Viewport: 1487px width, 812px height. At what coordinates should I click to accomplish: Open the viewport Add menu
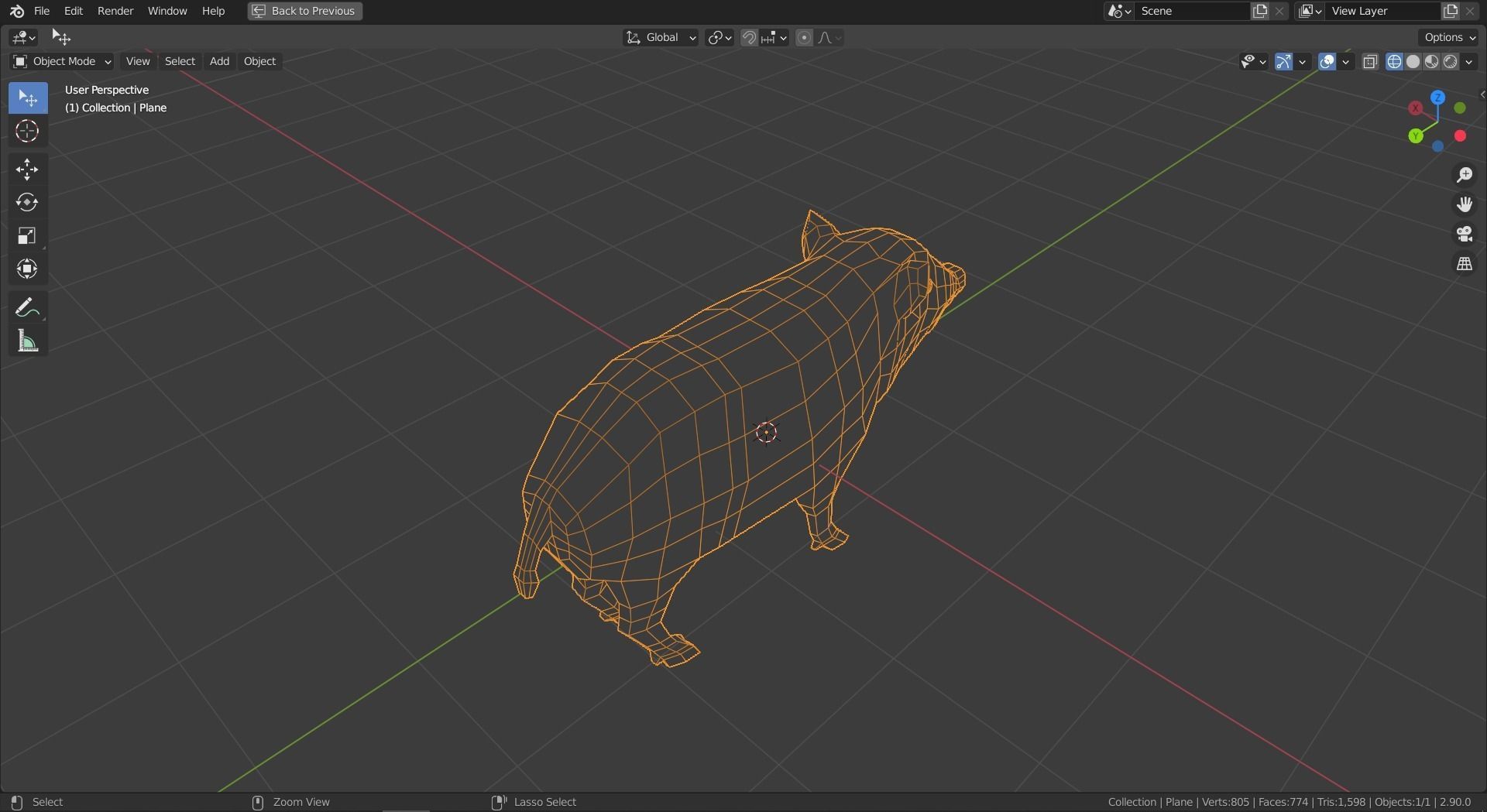pyautogui.click(x=219, y=61)
